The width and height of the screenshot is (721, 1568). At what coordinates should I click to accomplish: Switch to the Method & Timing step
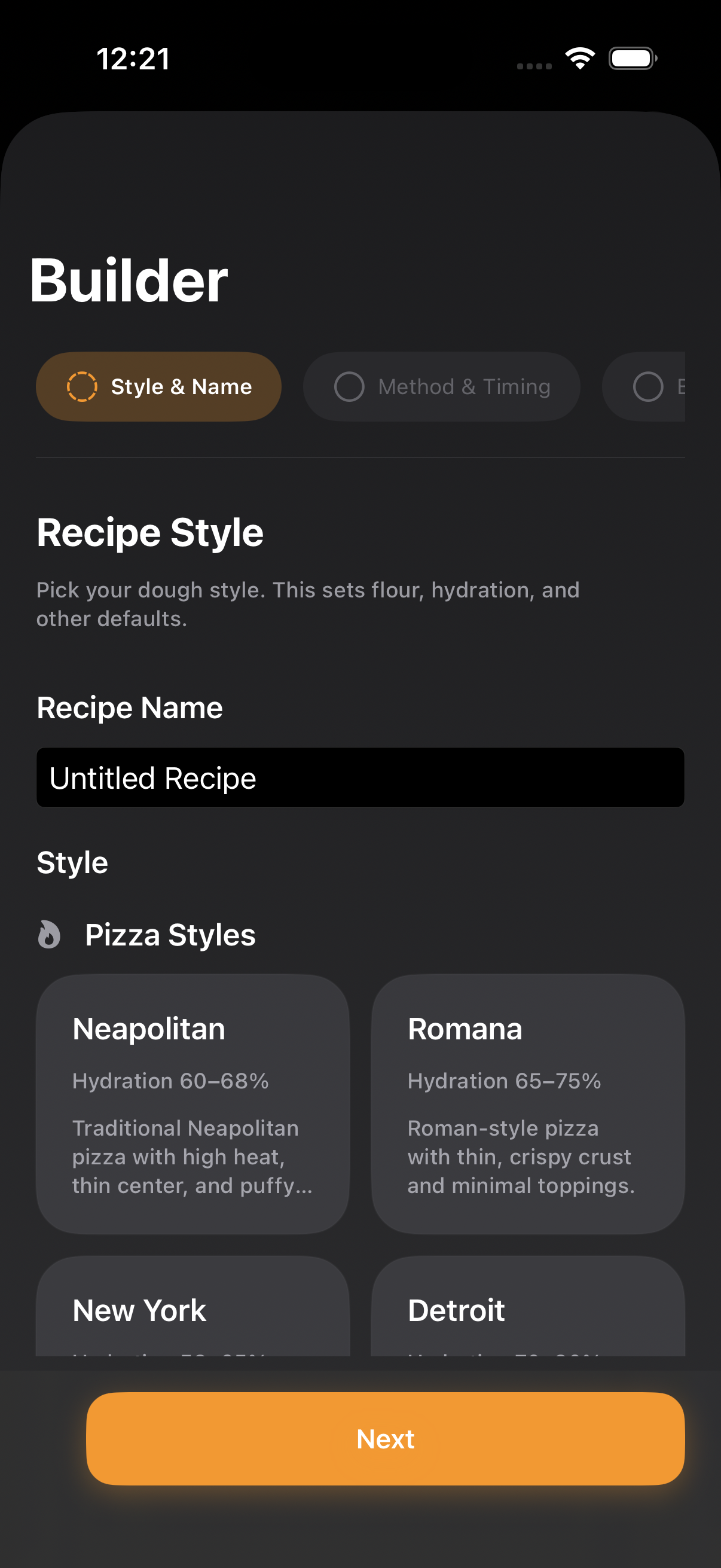tap(441, 386)
